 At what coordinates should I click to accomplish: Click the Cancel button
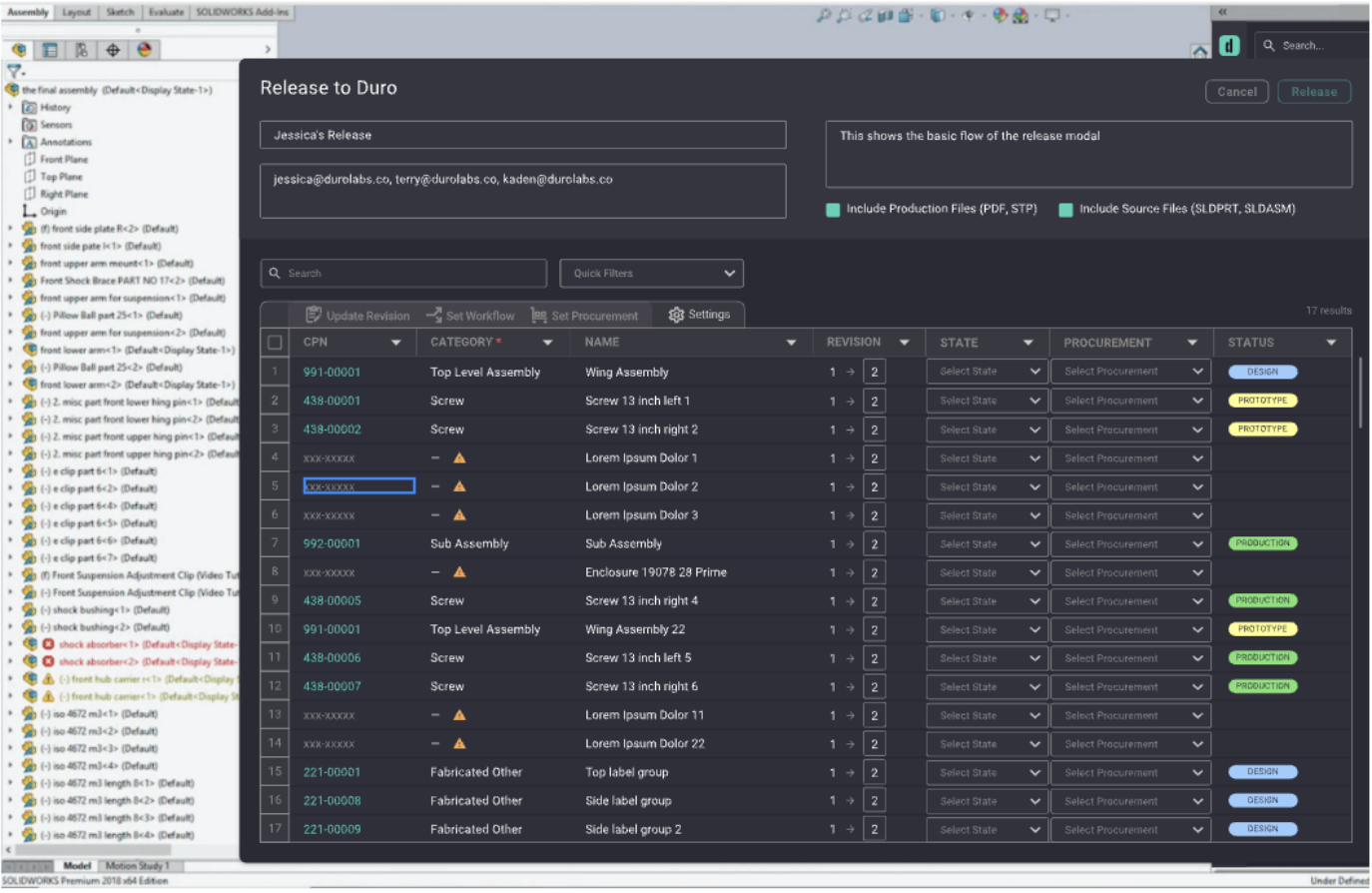pyautogui.click(x=1236, y=92)
